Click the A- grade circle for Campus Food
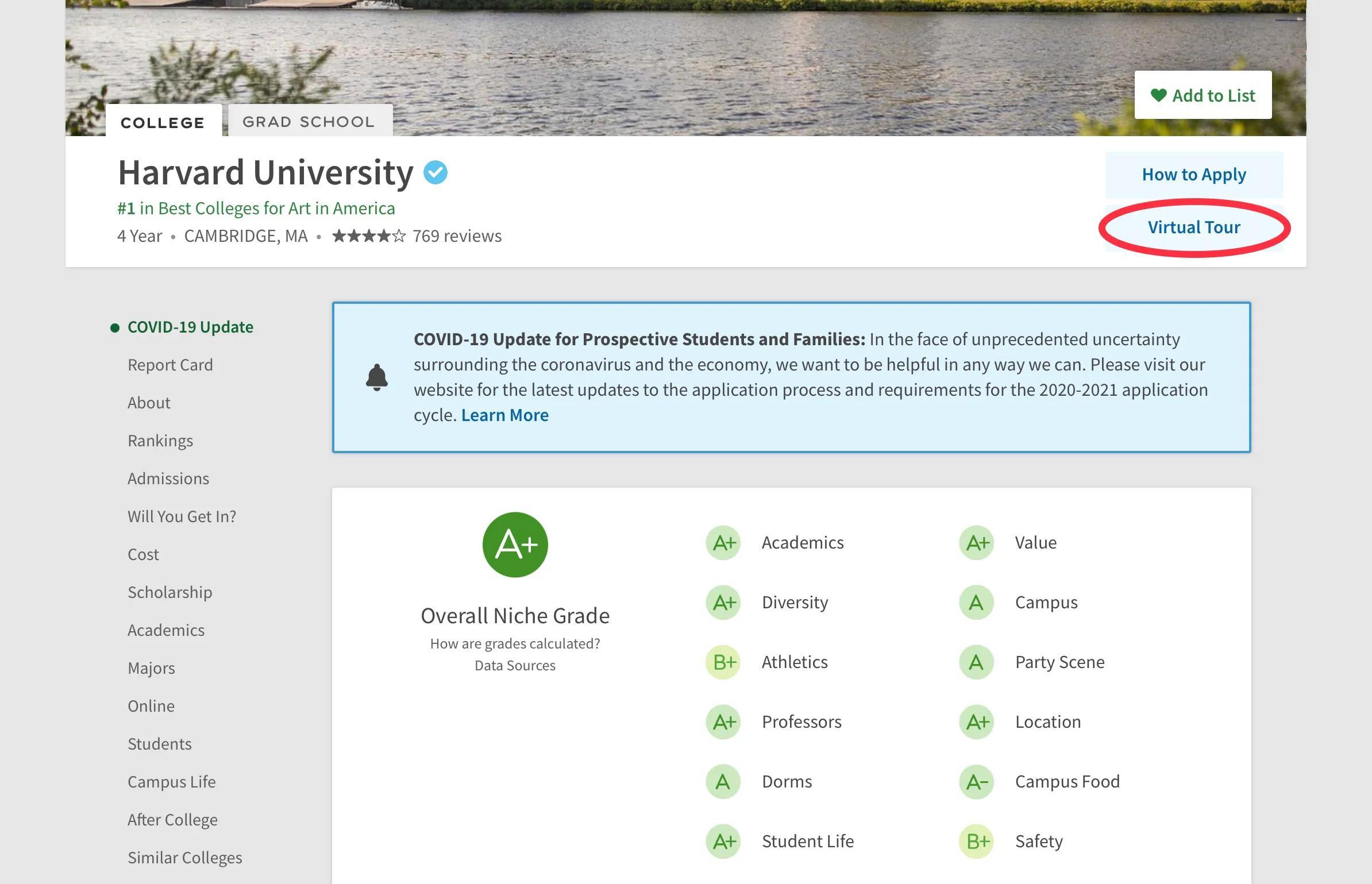This screenshot has width=1372, height=884. [x=976, y=782]
